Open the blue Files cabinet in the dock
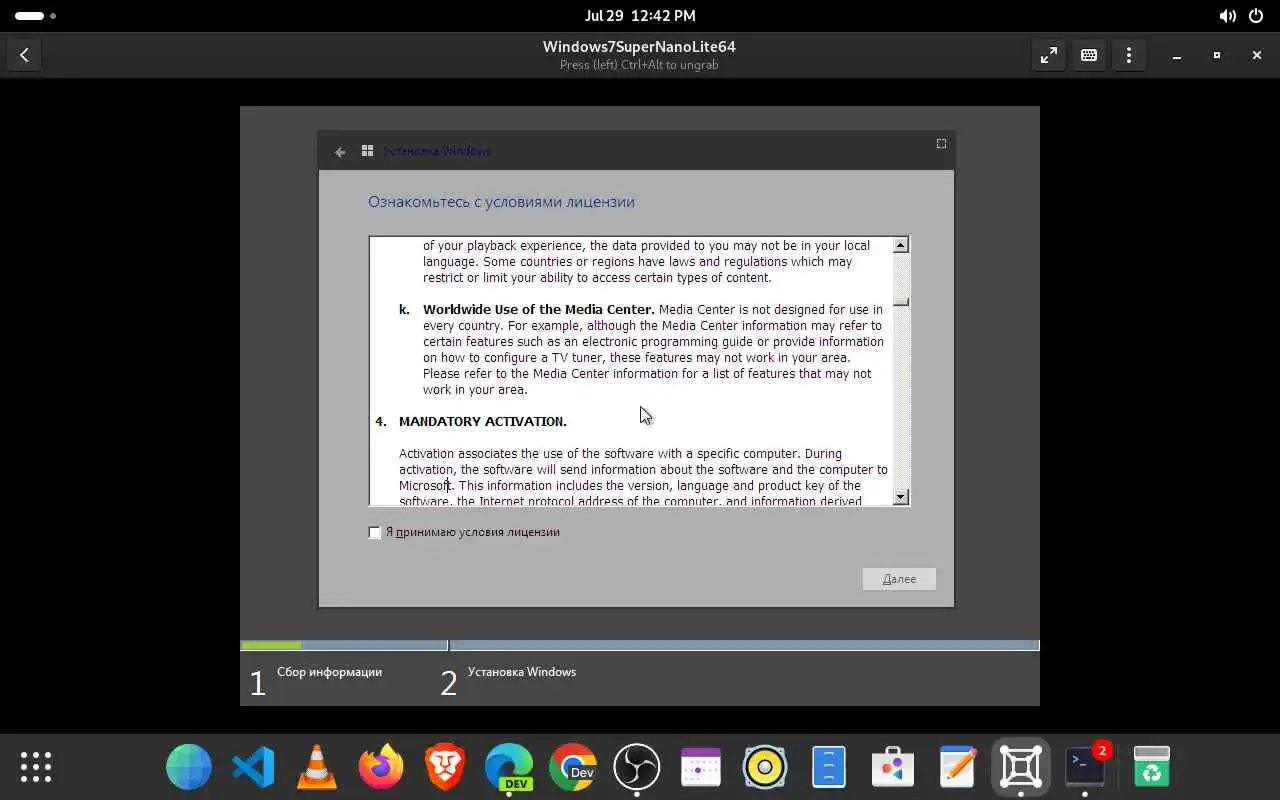 coord(829,767)
